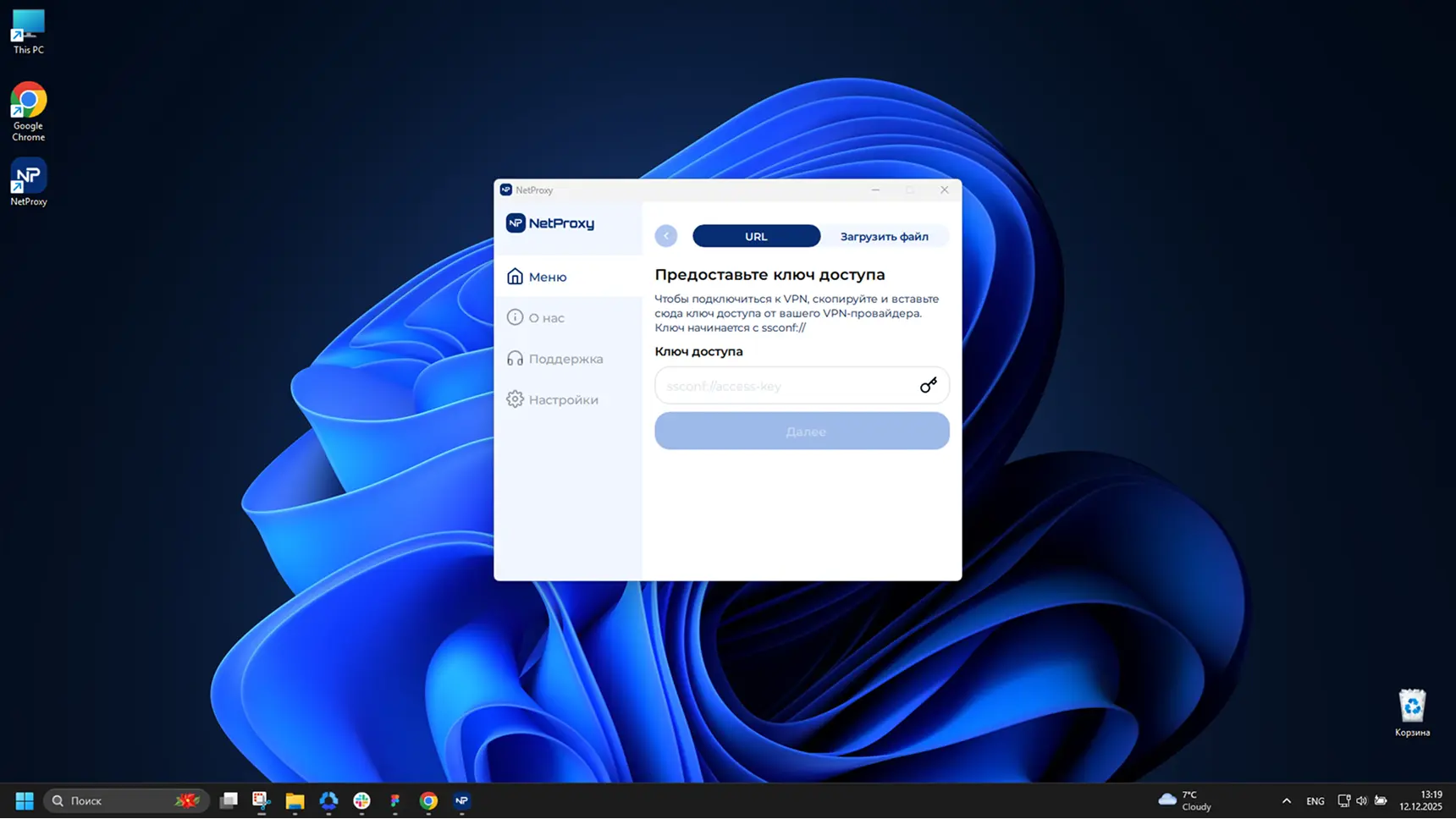Open File Explorer from the taskbar

295,800
